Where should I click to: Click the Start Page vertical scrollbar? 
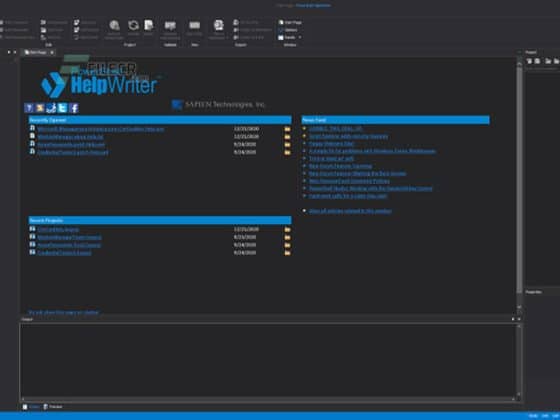(519, 179)
